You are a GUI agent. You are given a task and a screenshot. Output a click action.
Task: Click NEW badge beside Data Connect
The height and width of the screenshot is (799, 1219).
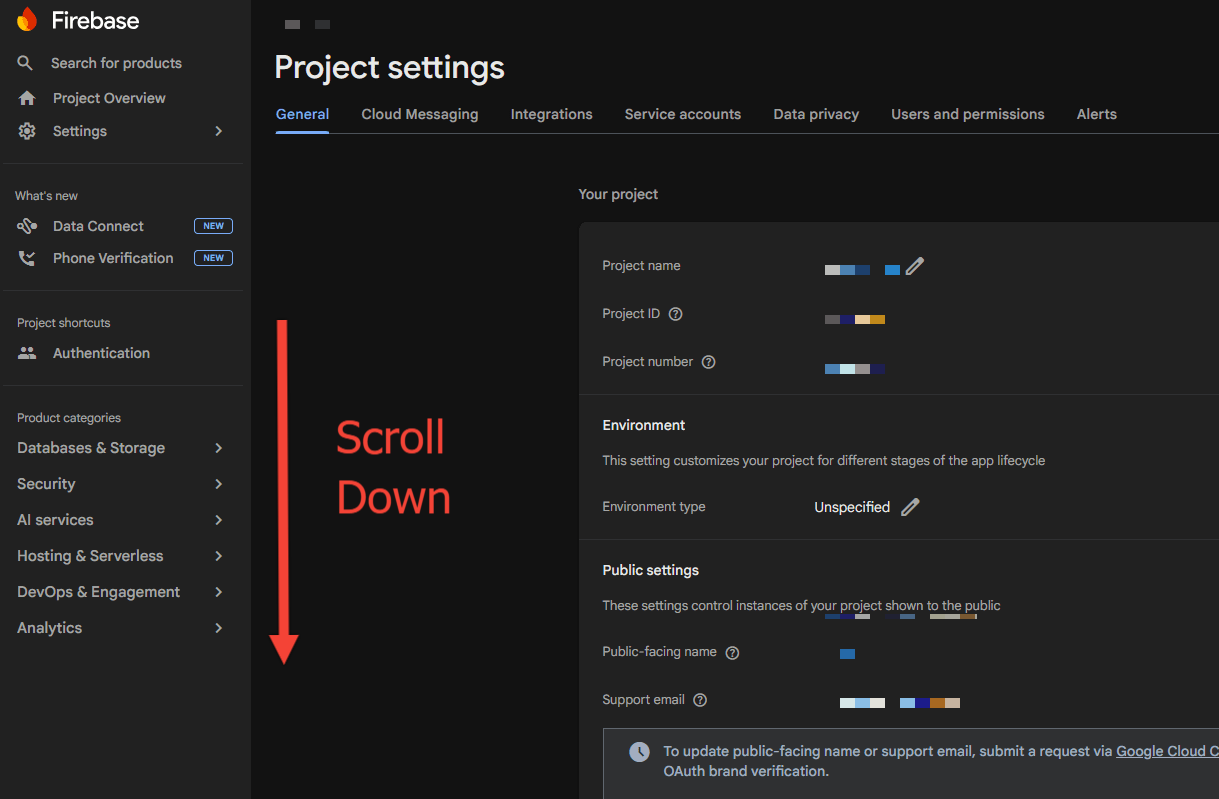(213, 226)
